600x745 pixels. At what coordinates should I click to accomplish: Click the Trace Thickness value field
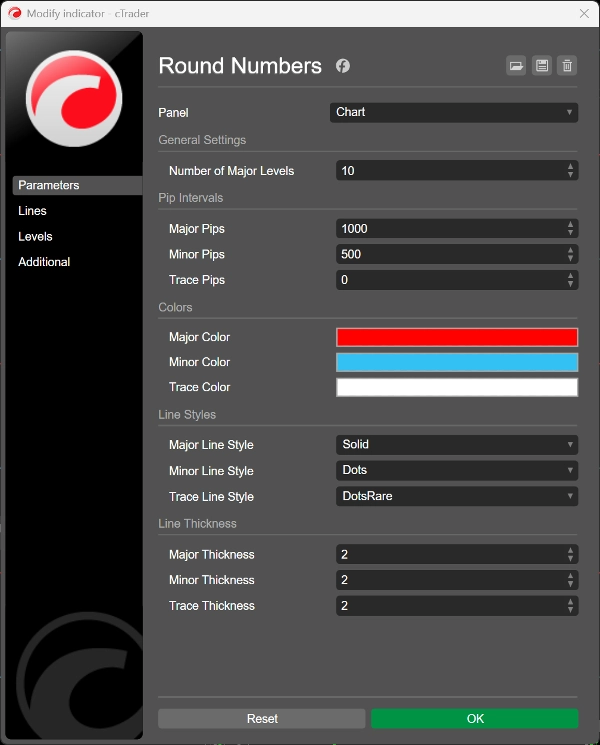click(448, 606)
